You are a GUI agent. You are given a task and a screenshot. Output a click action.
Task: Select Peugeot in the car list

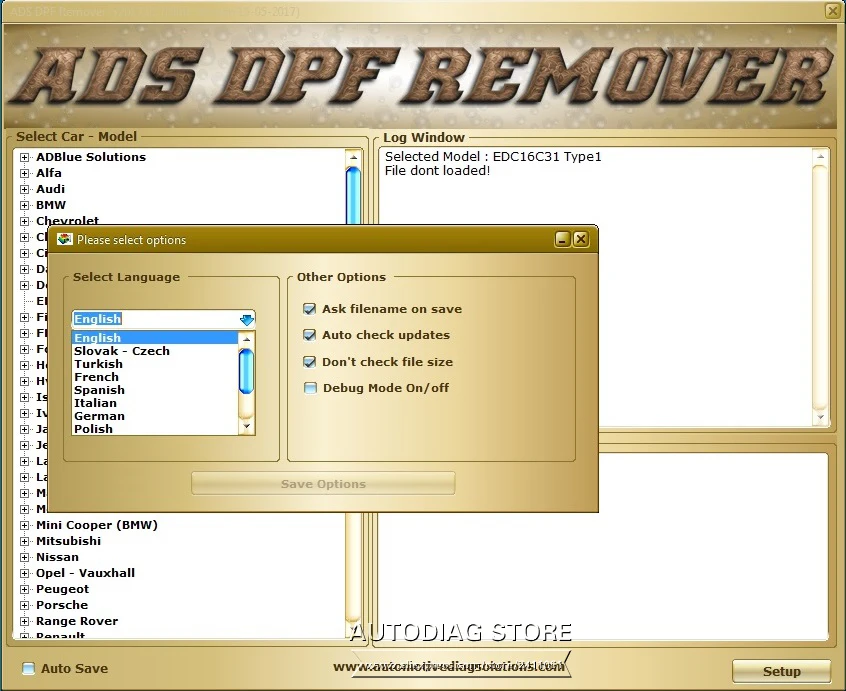tap(62, 589)
